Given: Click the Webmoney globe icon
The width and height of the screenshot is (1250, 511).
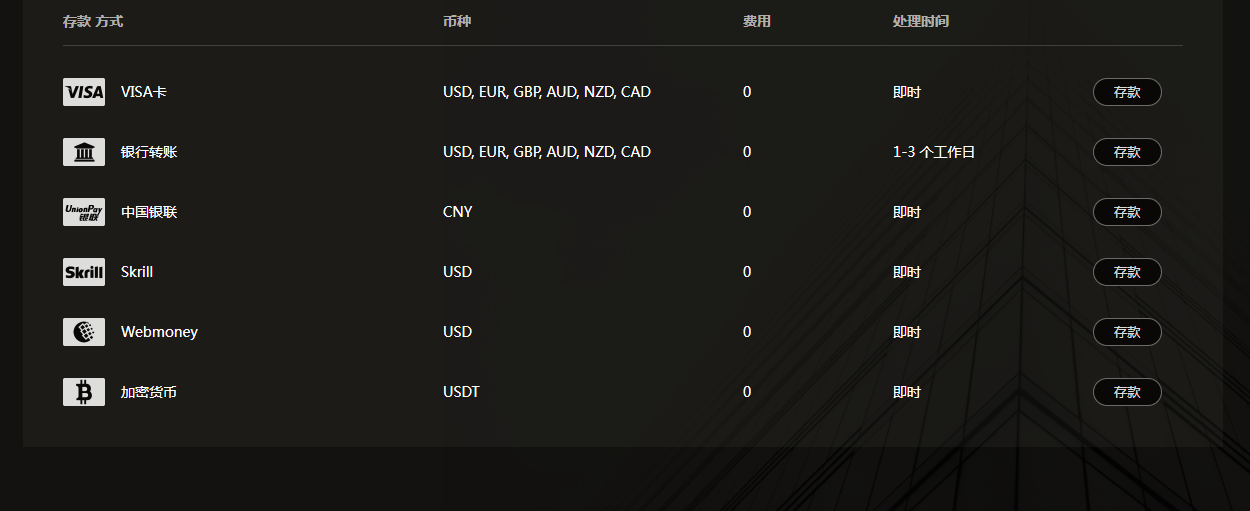Looking at the screenshot, I should tap(84, 332).
